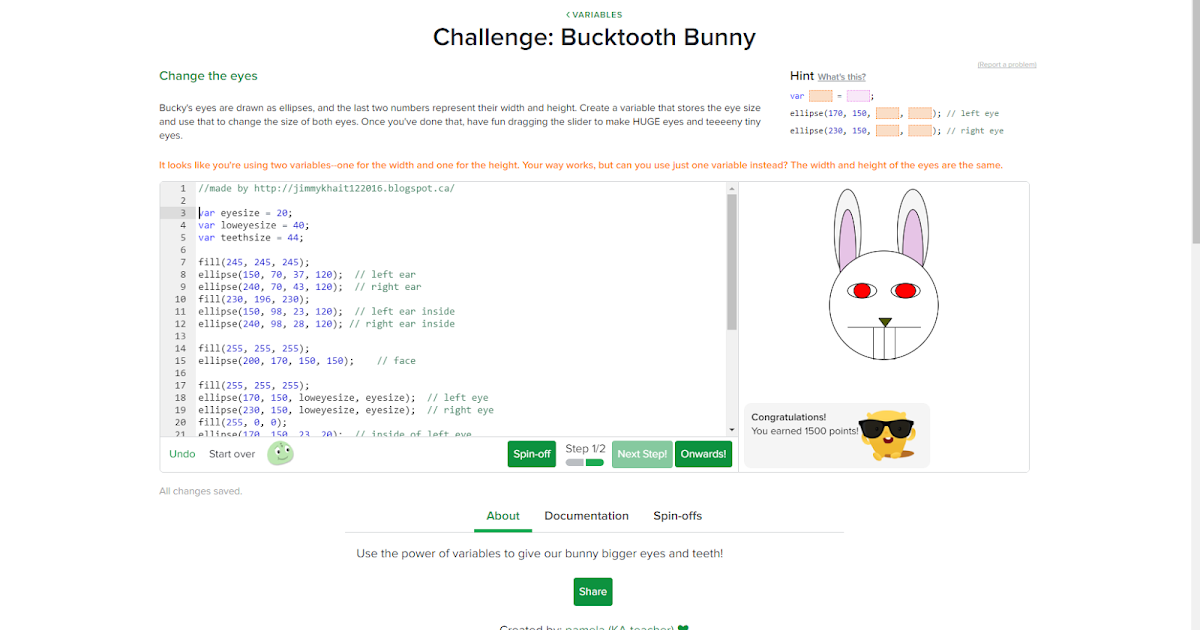The image size is (1200, 630).
Task: Click Start over to reset code
Action: point(230,453)
